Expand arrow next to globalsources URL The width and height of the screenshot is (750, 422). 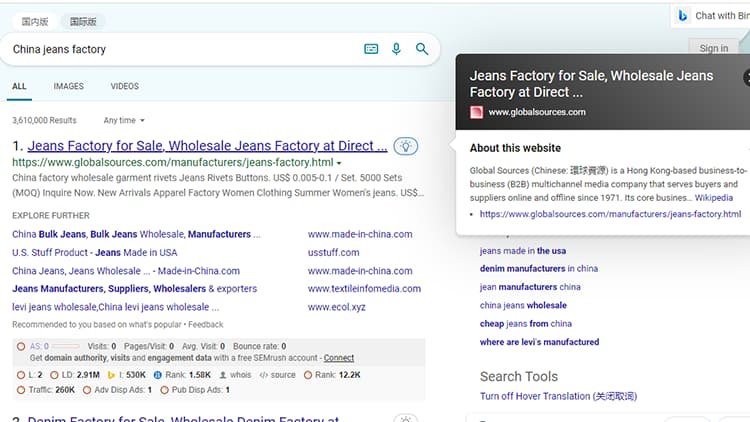(x=339, y=163)
